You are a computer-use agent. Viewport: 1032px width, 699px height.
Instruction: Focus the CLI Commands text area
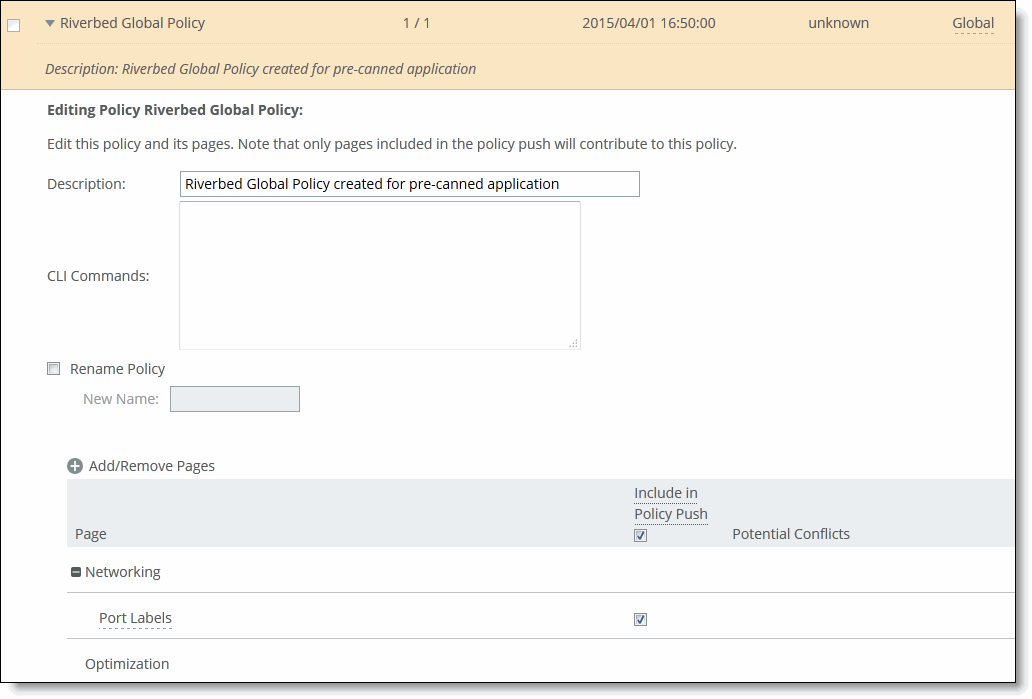pos(380,276)
